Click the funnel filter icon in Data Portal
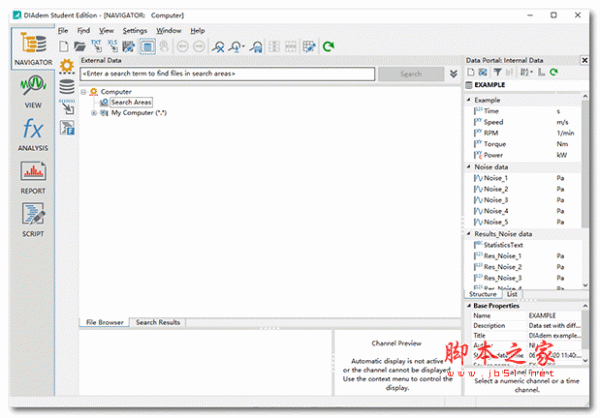The width and height of the screenshot is (600, 418). 497,72
